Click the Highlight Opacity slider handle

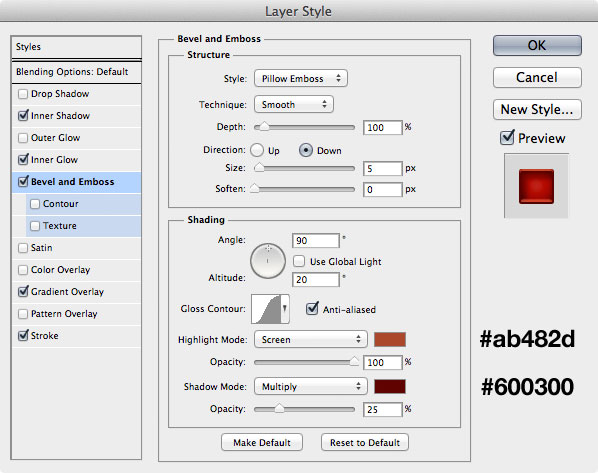pos(354,361)
